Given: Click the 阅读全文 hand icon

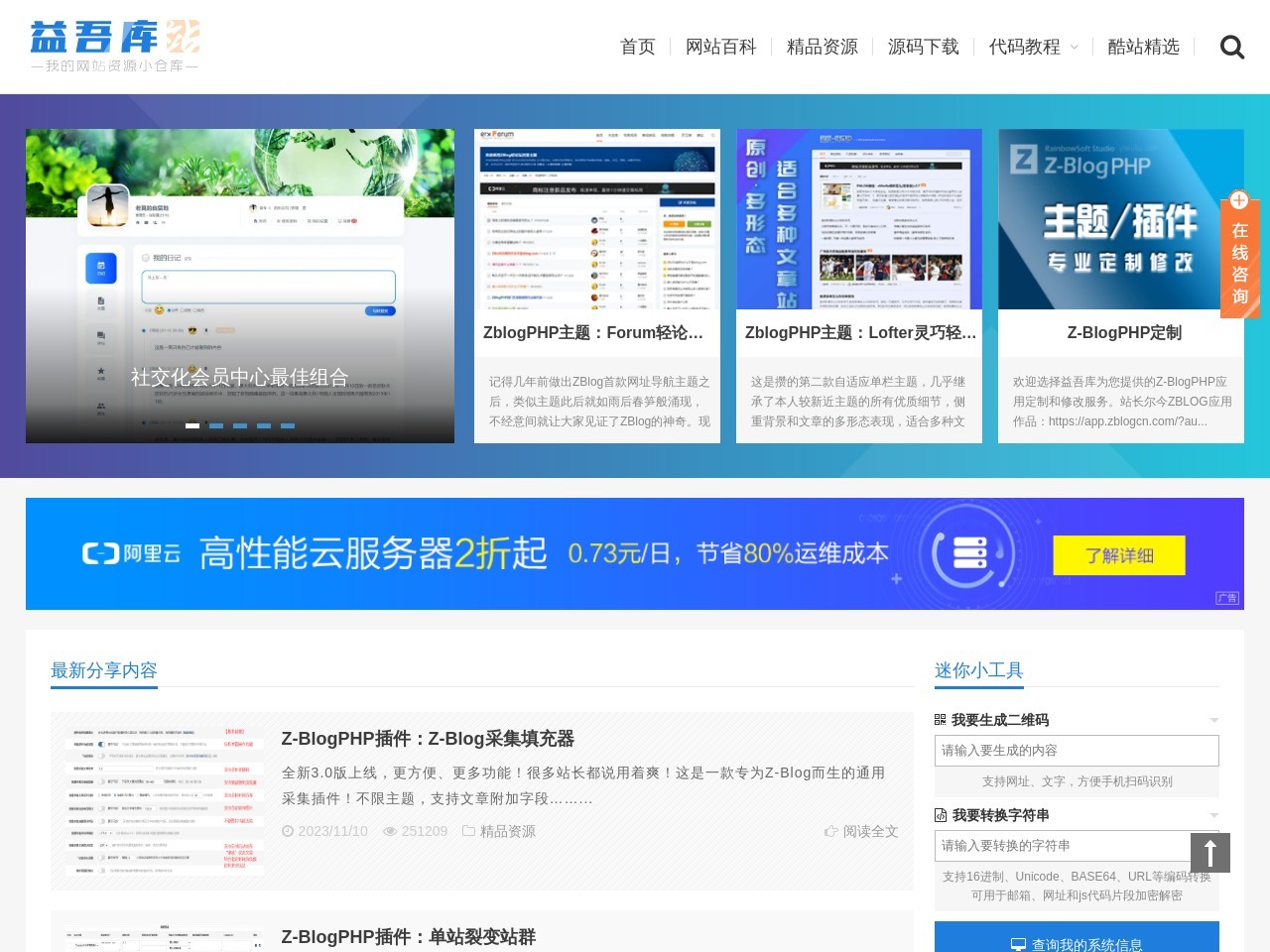Looking at the screenshot, I should 831,831.
